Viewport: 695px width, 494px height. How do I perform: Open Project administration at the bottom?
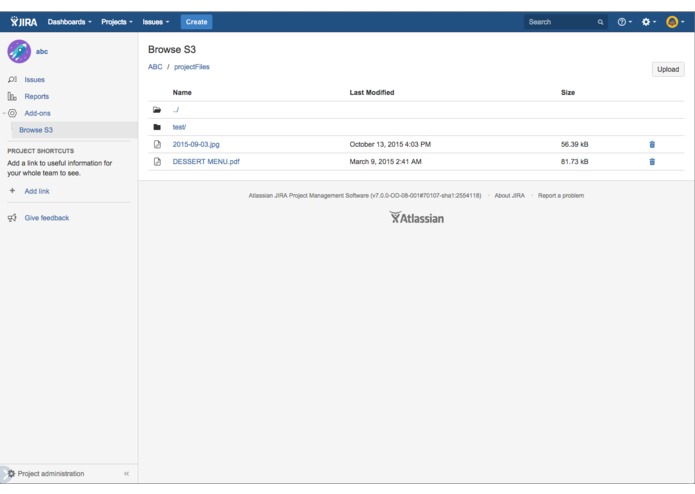coord(51,474)
